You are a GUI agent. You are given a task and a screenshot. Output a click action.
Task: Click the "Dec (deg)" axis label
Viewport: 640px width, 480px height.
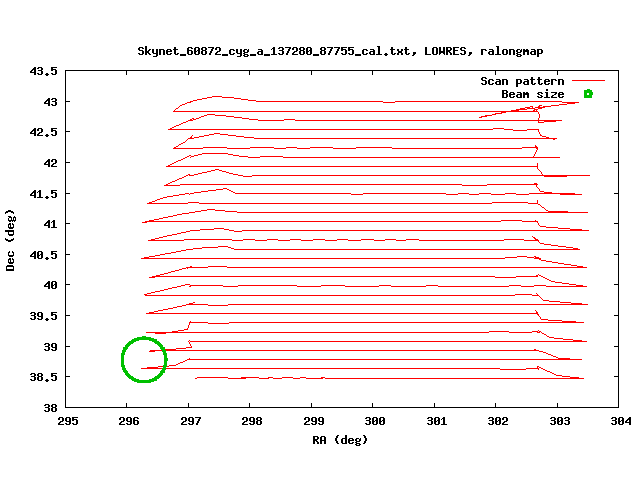click(10, 240)
